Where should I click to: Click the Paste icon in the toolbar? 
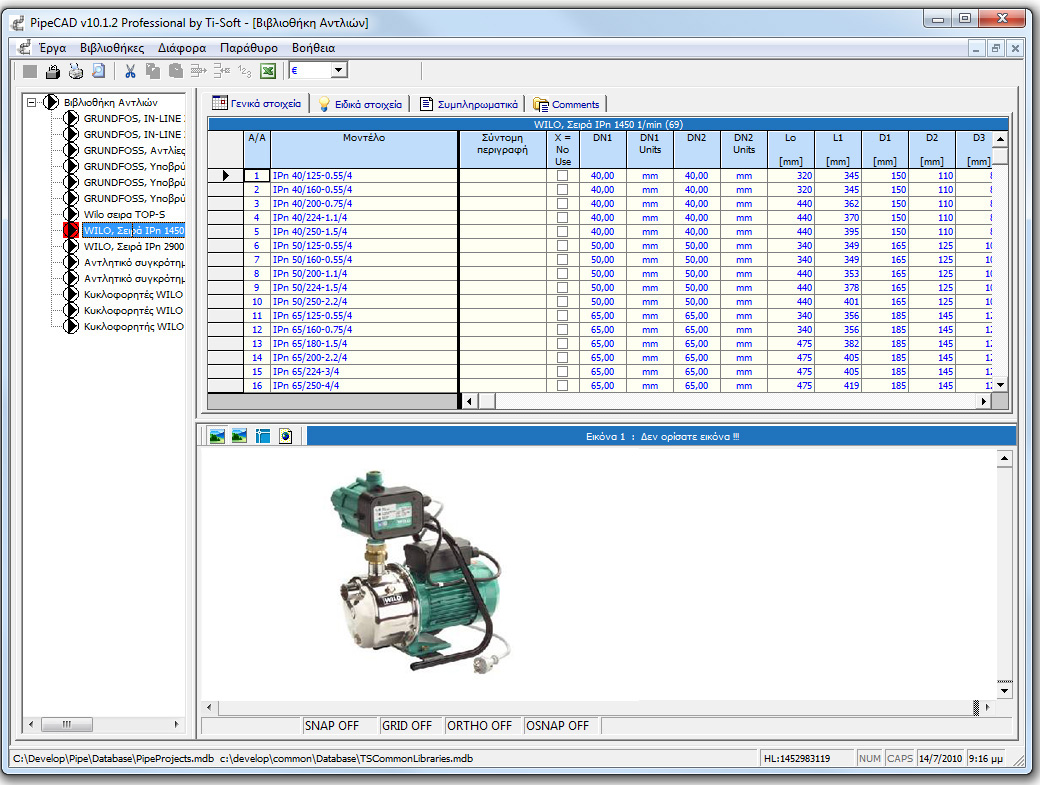(x=175, y=71)
